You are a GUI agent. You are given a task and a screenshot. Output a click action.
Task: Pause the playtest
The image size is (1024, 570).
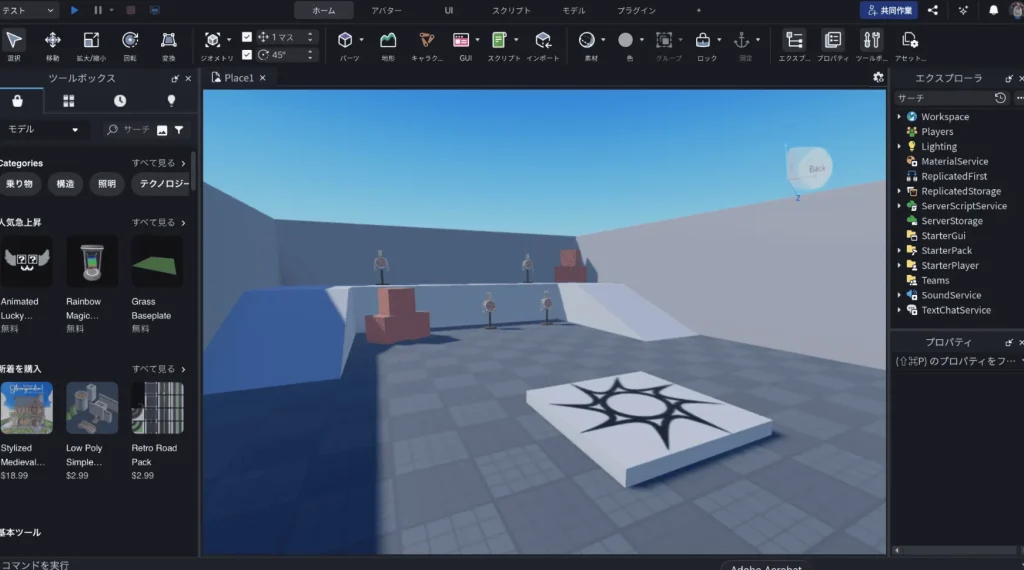pyautogui.click(x=98, y=10)
